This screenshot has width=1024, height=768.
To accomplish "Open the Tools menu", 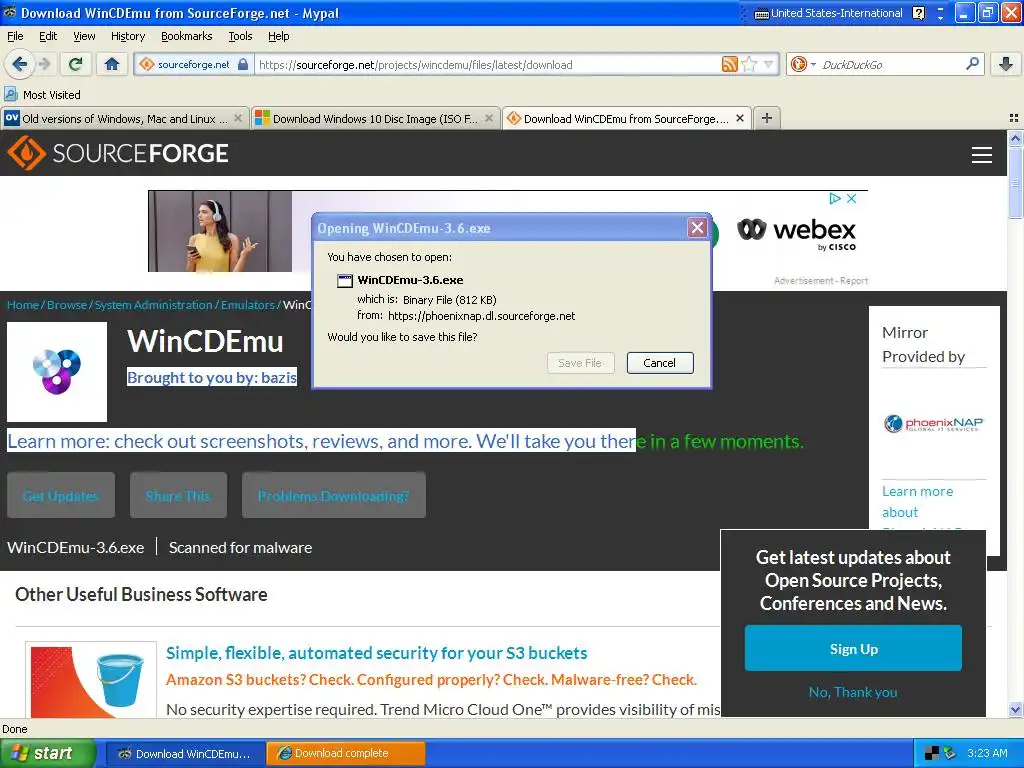I will click(240, 36).
